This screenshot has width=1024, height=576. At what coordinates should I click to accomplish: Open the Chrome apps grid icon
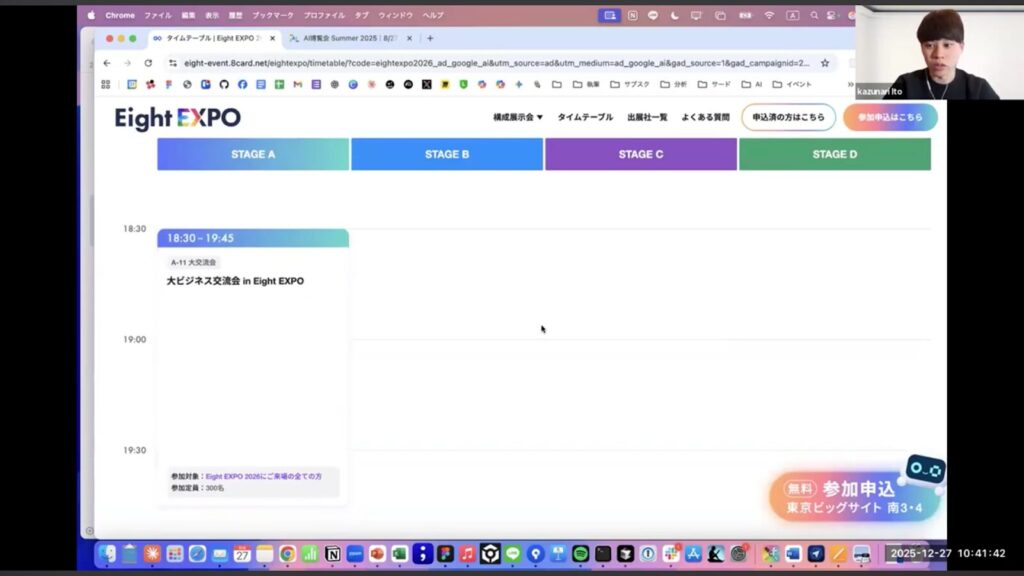pyautogui.click(x=106, y=85)
